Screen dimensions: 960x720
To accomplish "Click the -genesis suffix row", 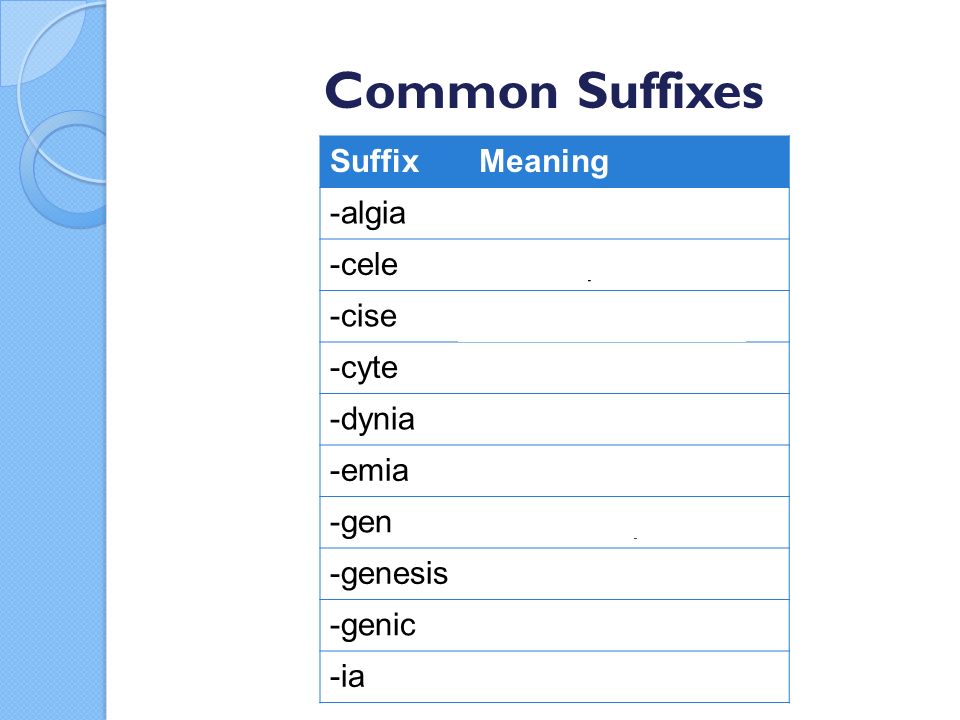I will coord(554,574).
